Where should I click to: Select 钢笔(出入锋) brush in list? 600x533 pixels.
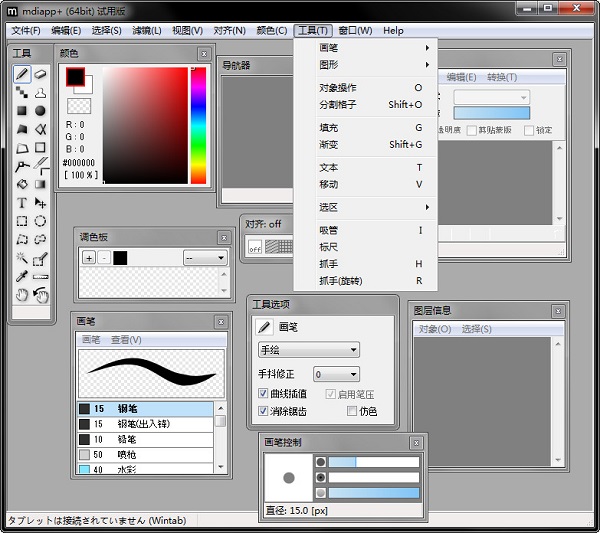tap(145, 424)
